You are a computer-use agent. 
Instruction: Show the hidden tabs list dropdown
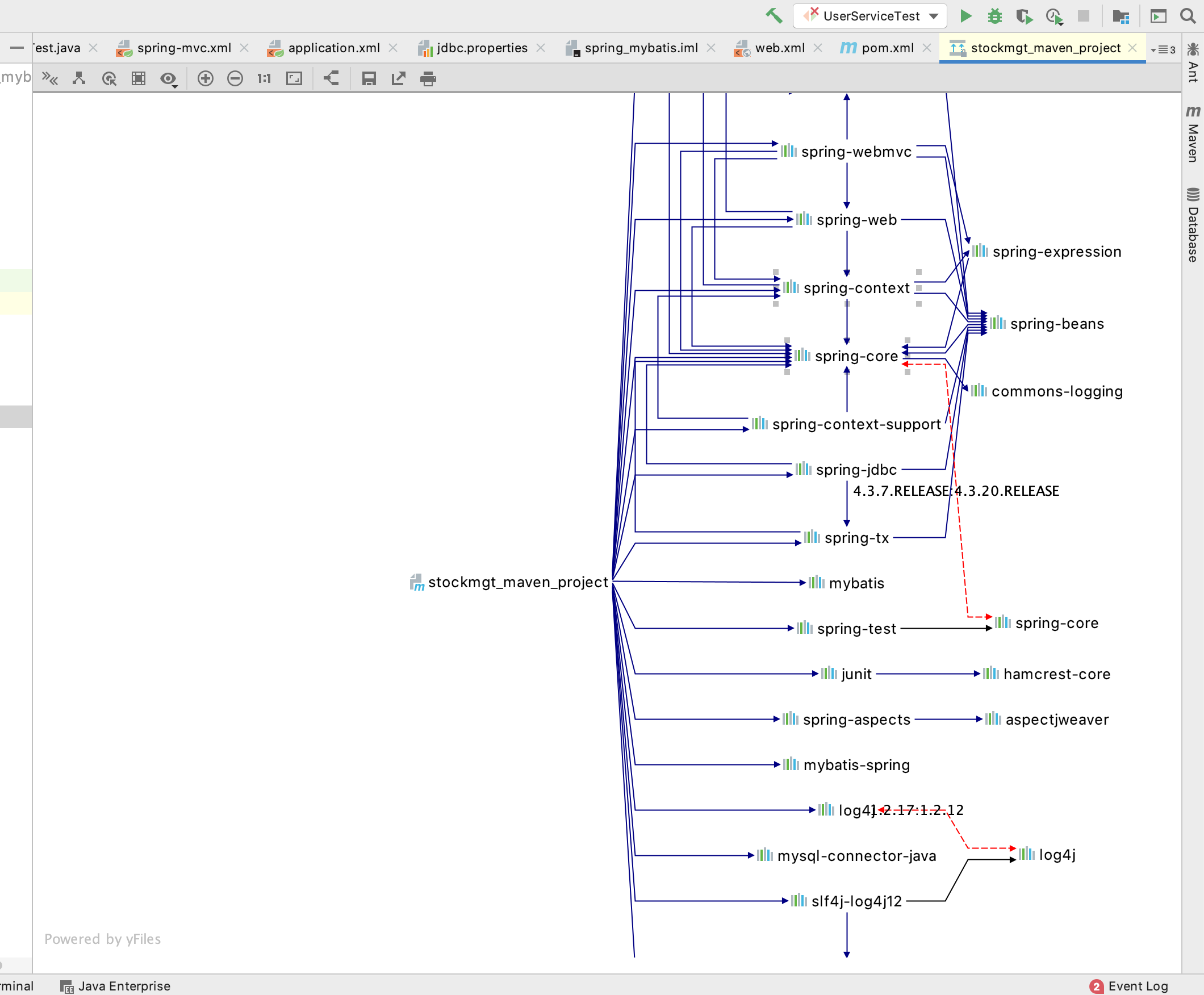pyautogui.click(x=1163, y=49)
